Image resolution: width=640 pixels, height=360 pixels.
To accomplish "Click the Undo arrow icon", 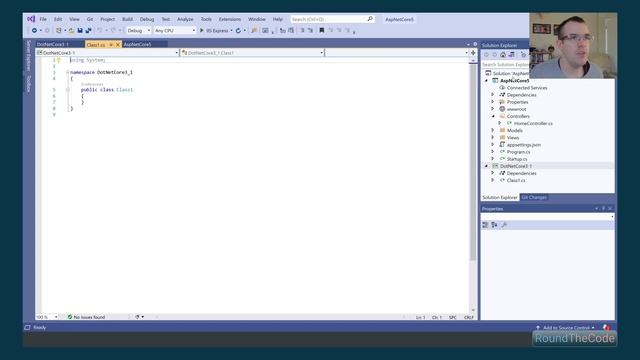I will click(100, 31).
